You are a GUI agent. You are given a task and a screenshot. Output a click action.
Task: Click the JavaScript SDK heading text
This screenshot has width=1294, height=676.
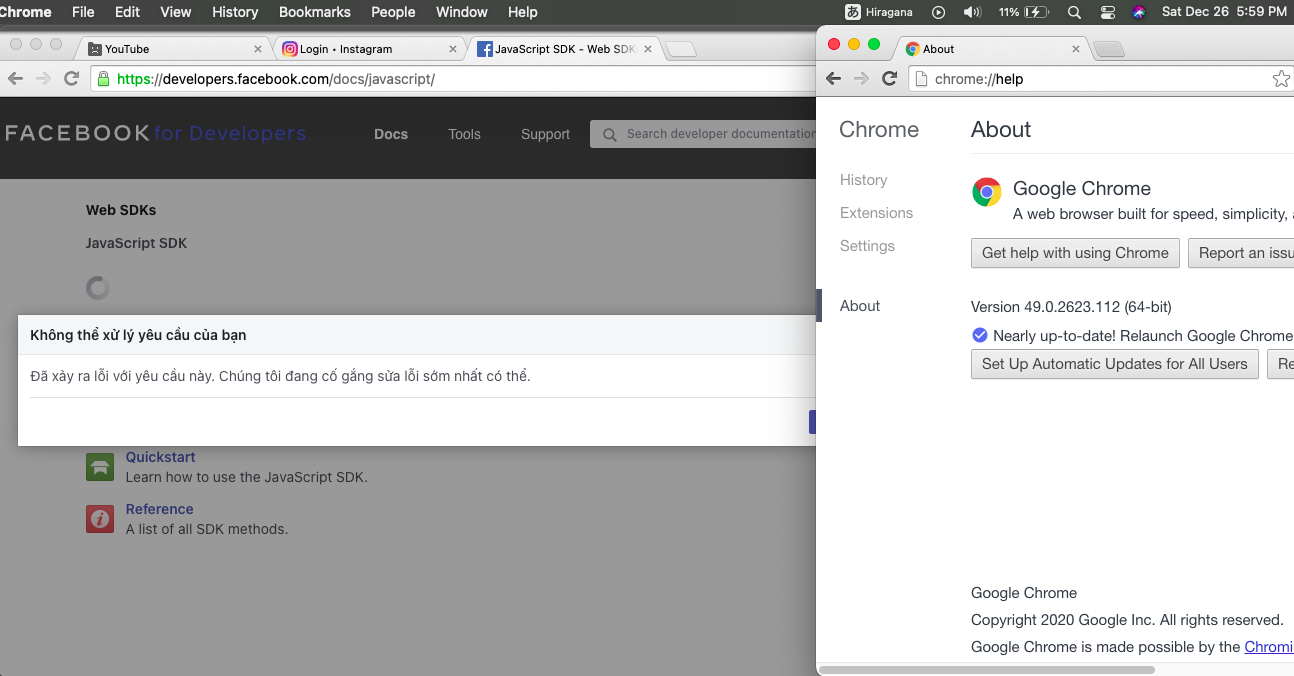click(136, 243)
